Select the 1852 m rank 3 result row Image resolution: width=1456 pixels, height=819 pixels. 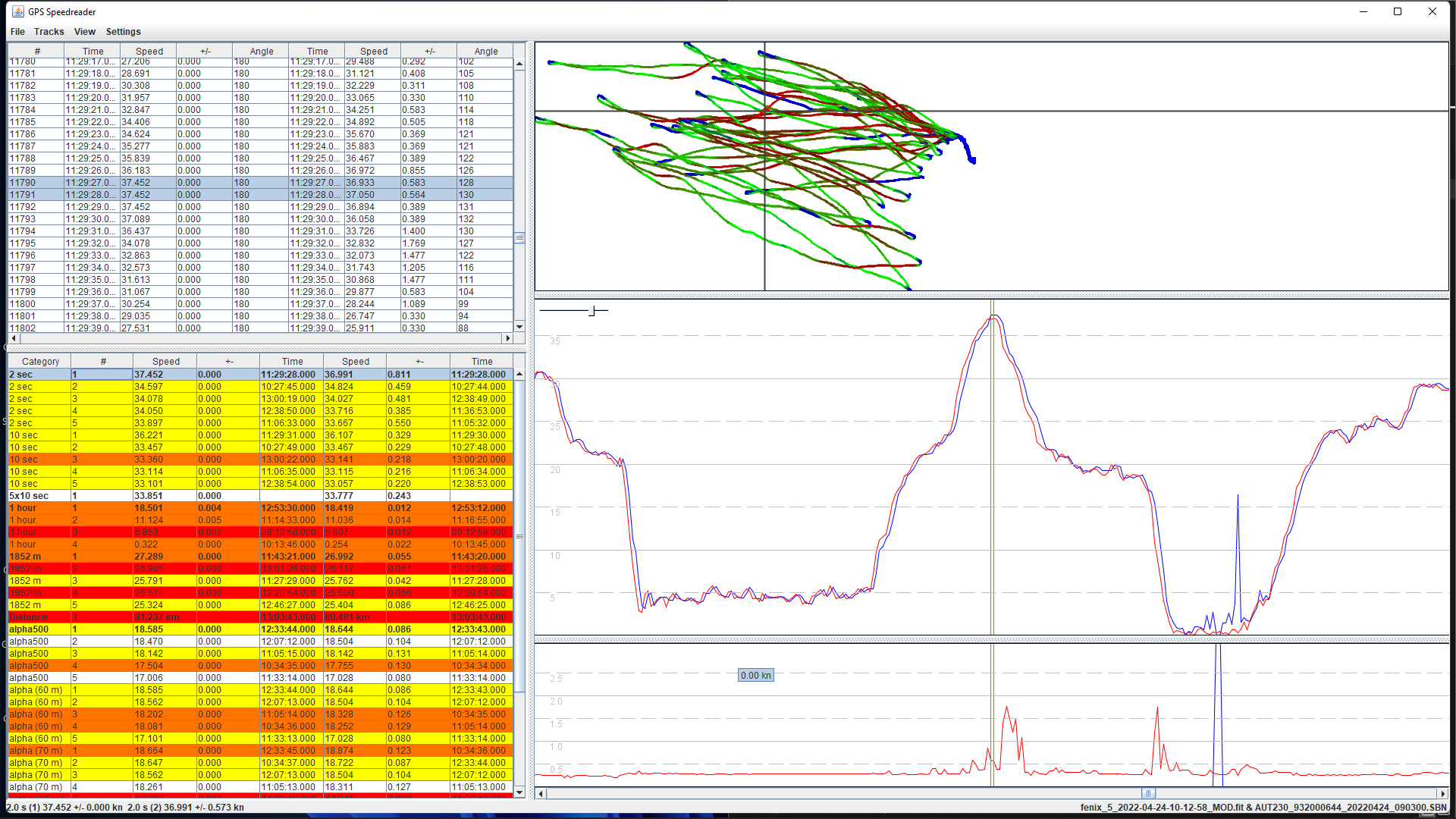click(x=260, y=581)
